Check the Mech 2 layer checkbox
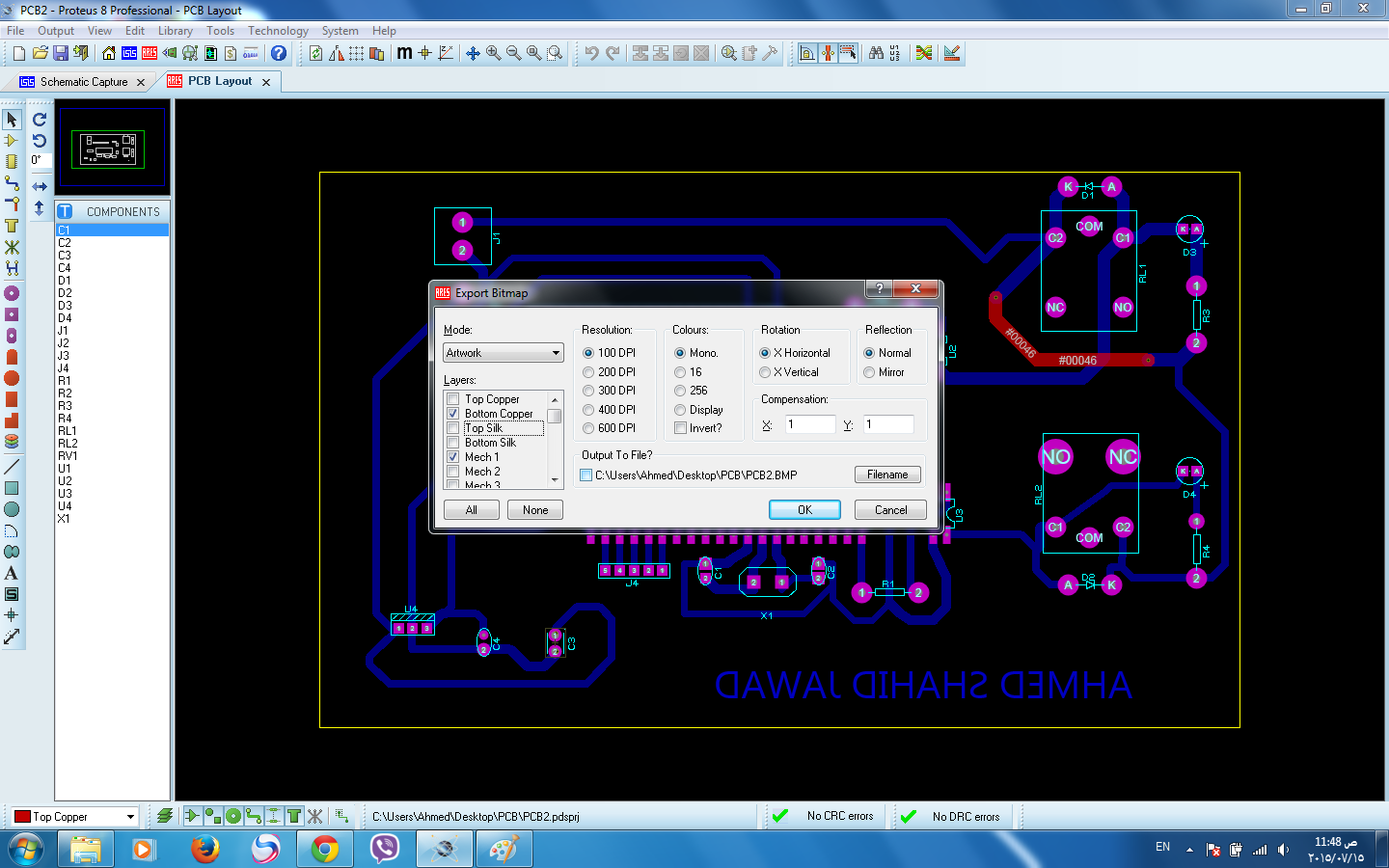 (452, 472)
